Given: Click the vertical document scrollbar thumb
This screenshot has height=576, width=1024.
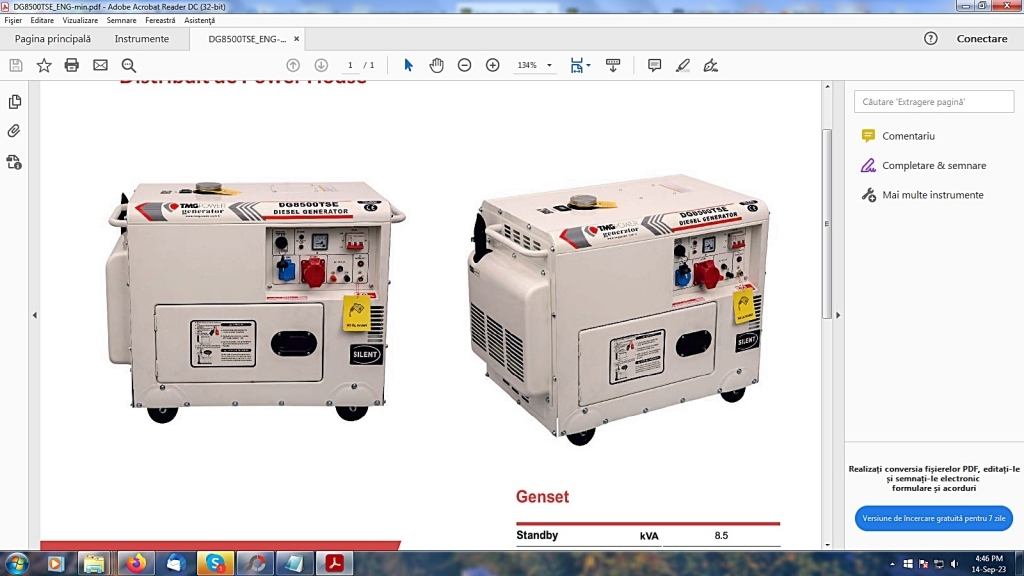Looking at the screenshot, I should [827, 223].
